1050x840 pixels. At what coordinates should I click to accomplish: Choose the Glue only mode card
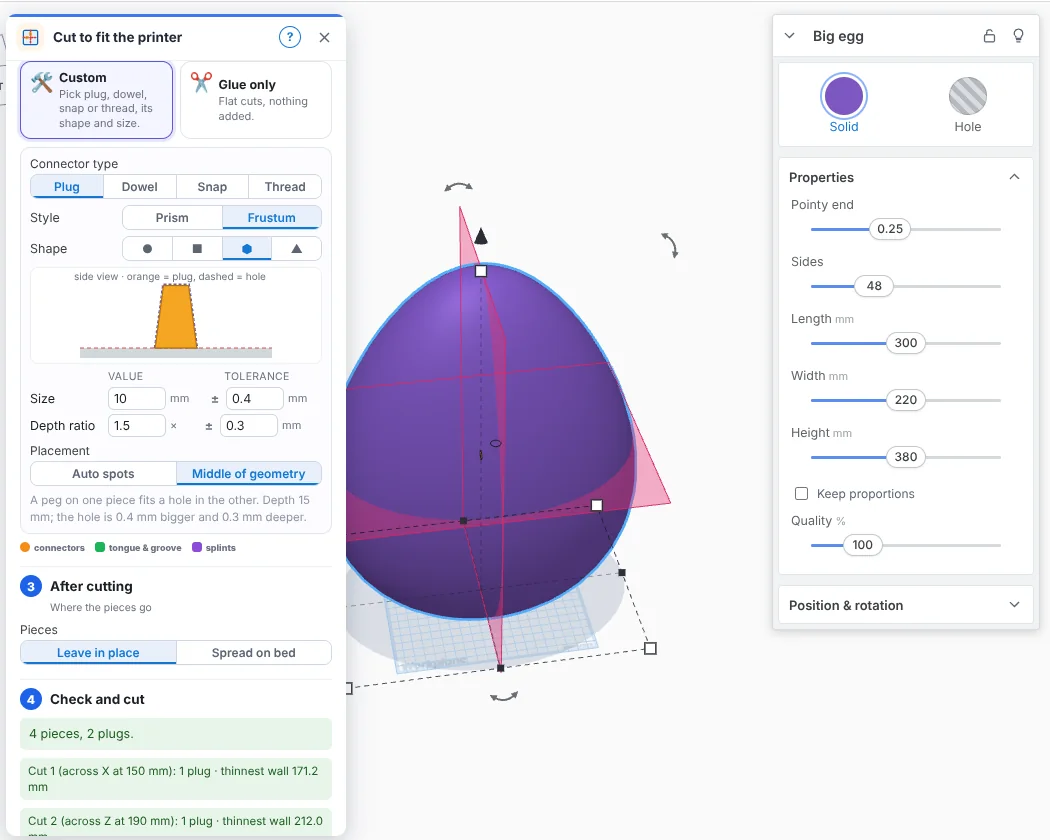[256, 100]
